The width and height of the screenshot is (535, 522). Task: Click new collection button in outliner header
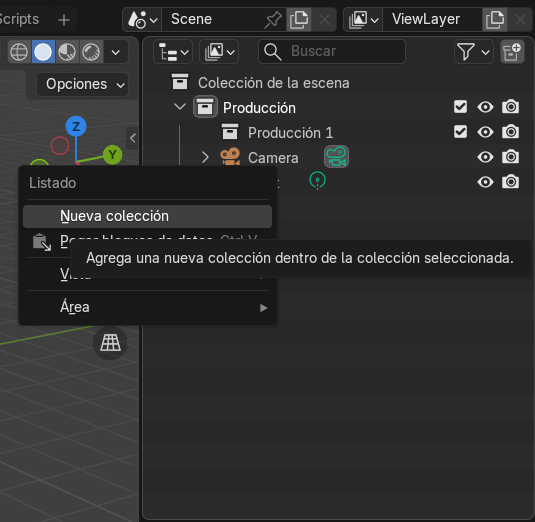click(x=512, y=52)
